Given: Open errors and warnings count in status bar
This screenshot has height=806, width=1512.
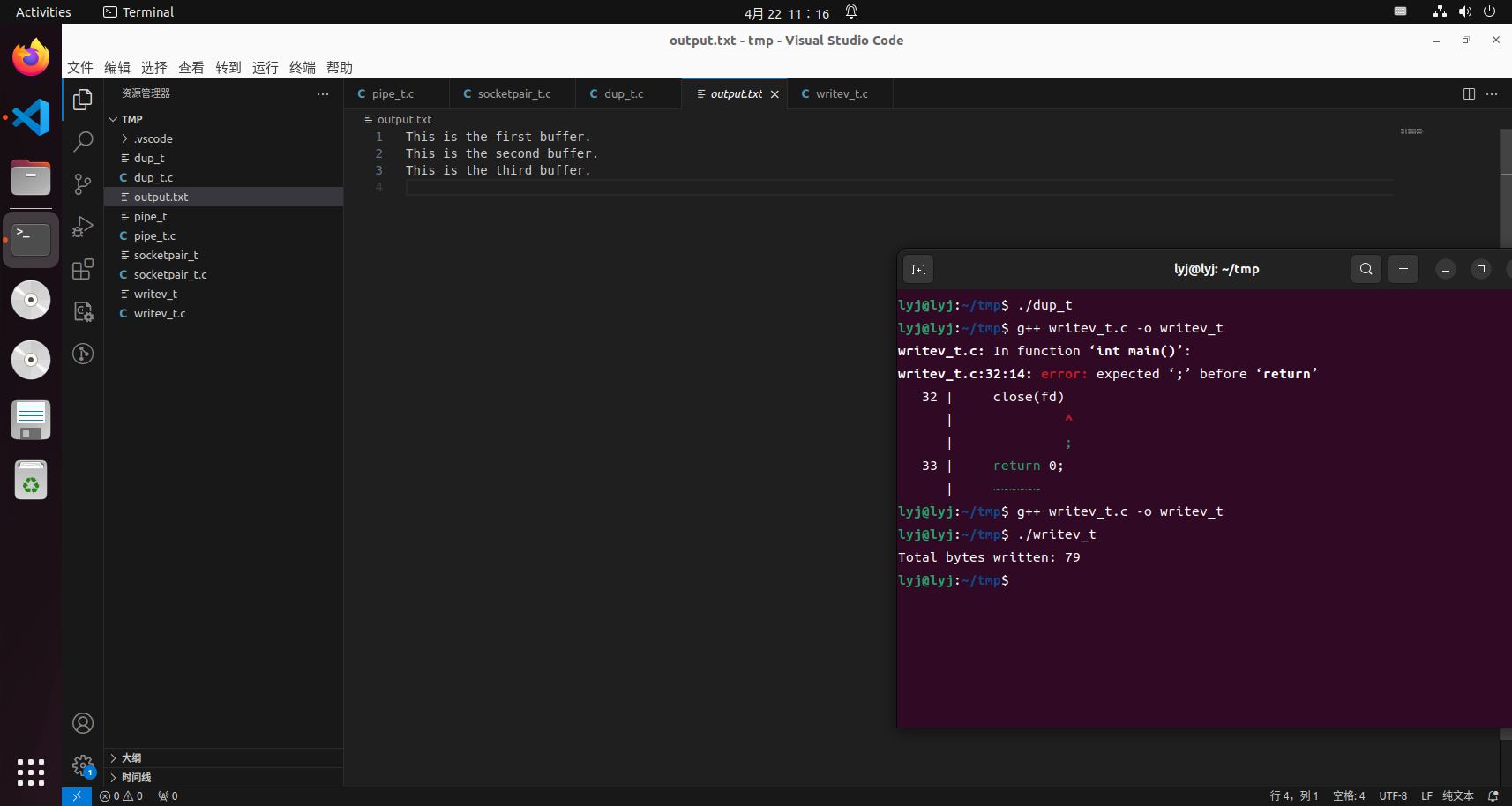Looking at the screenshot, I should pyautogui.click(x=122, y=795).
